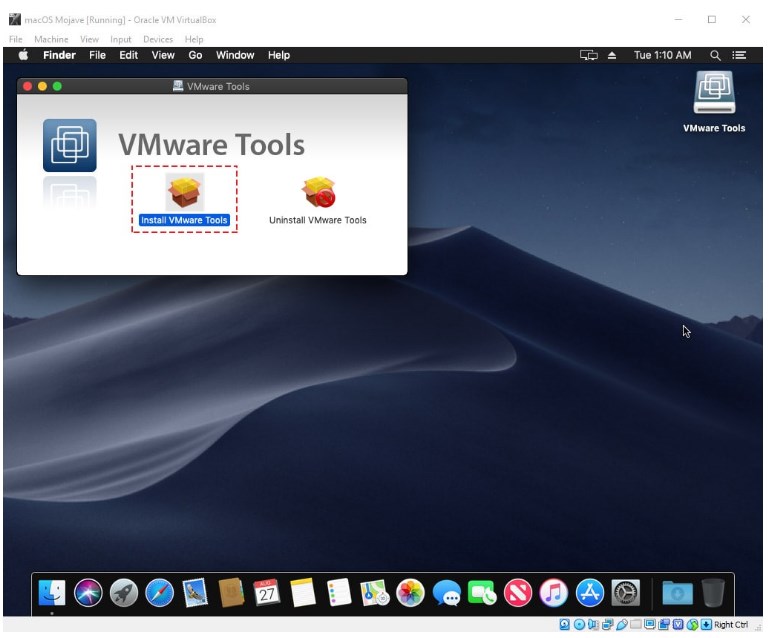Click the Tue 1:10 AM clock
Viewport: 770px width, 638px height.
pyautogui.click(x=662, y=55)
